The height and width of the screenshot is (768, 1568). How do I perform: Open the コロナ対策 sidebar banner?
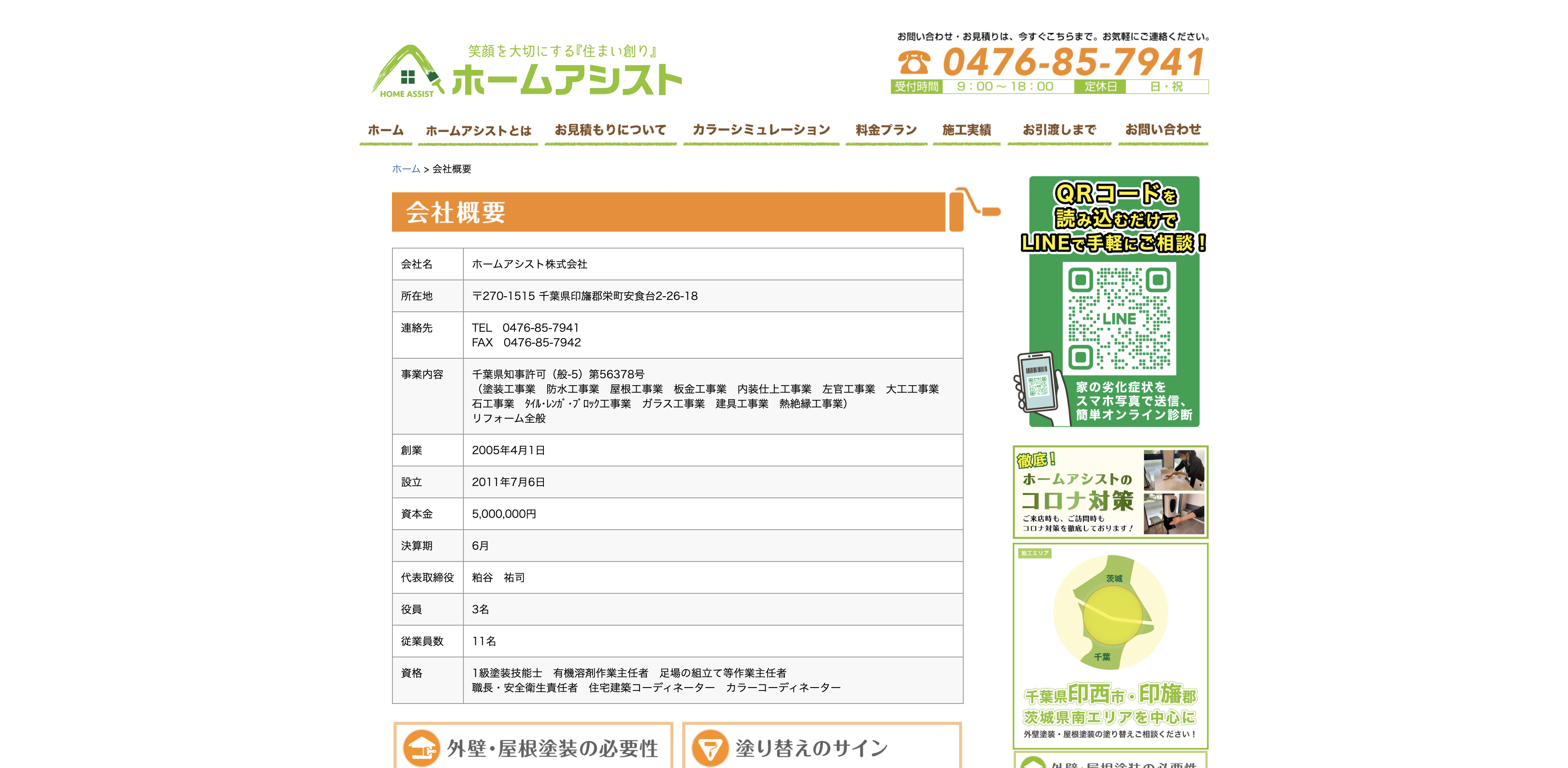tap(1110, 492)
